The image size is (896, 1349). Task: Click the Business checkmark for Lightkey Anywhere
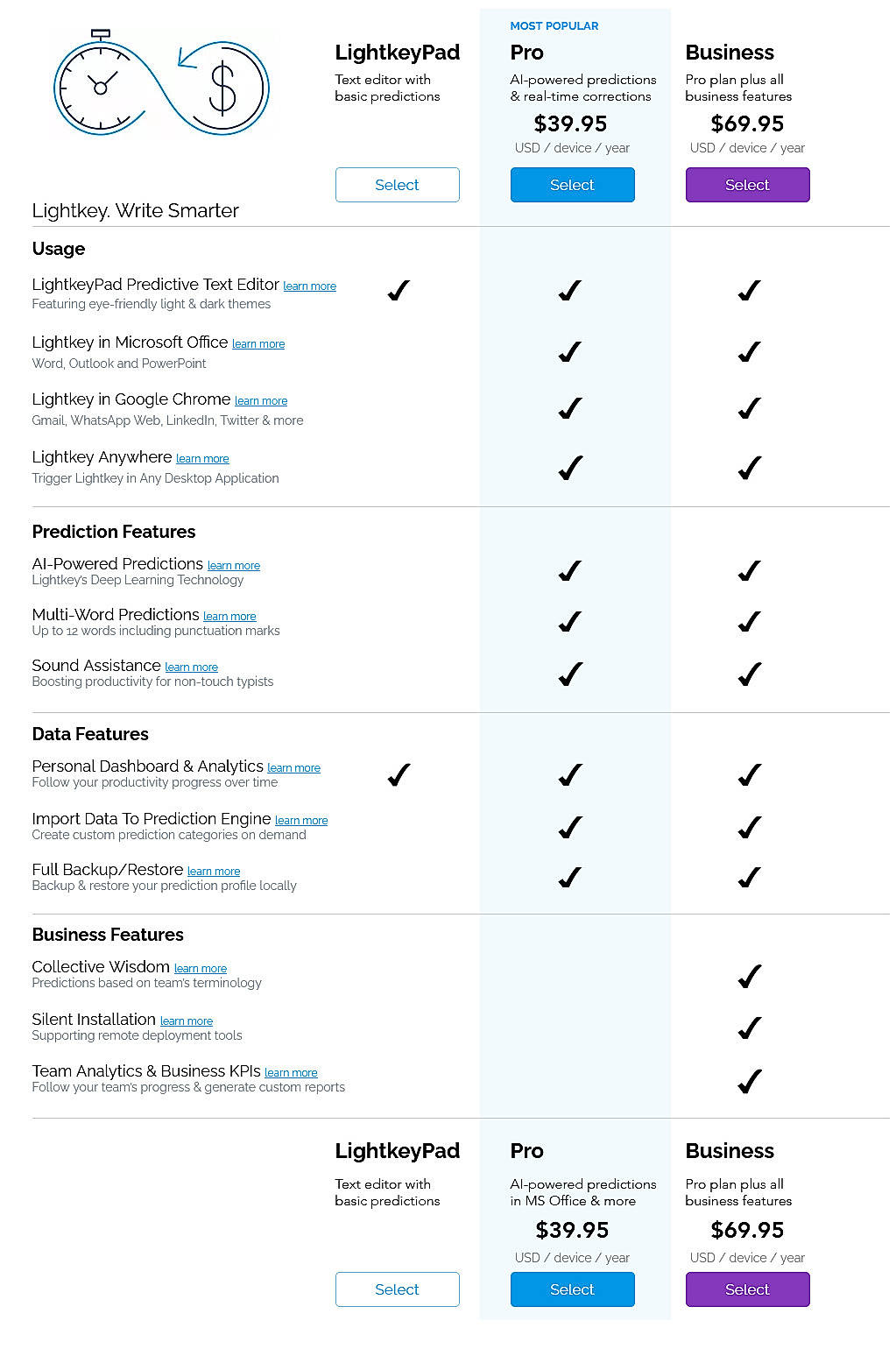pyautogui.click(x=749, y=467)
